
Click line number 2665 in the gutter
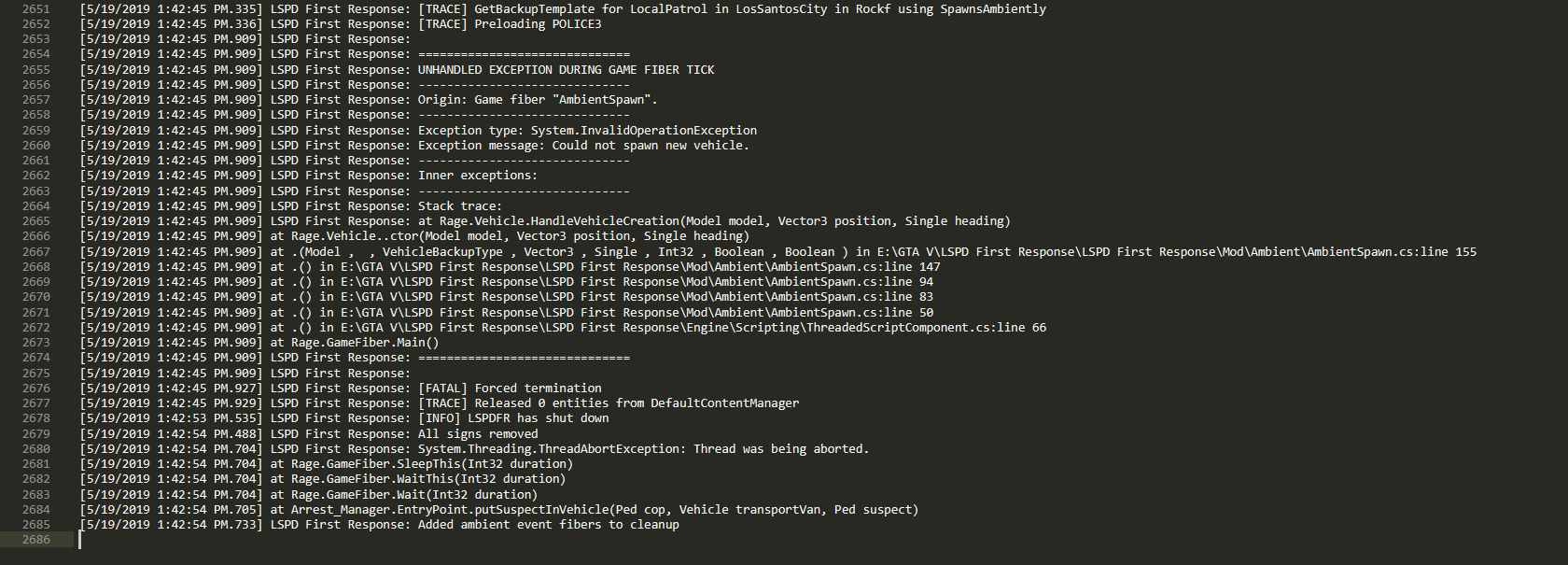[36, 221]
